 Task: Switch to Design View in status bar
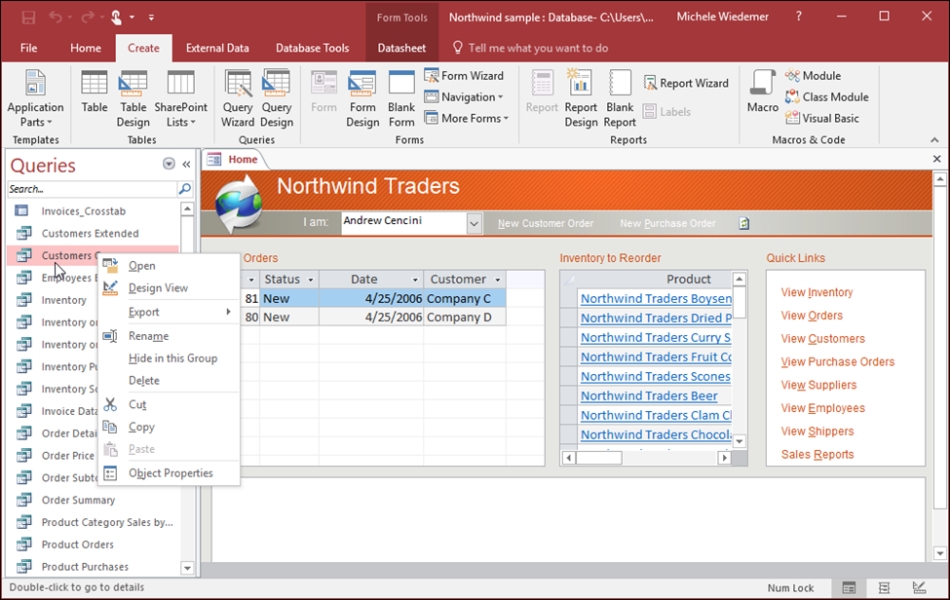point(919,588)
